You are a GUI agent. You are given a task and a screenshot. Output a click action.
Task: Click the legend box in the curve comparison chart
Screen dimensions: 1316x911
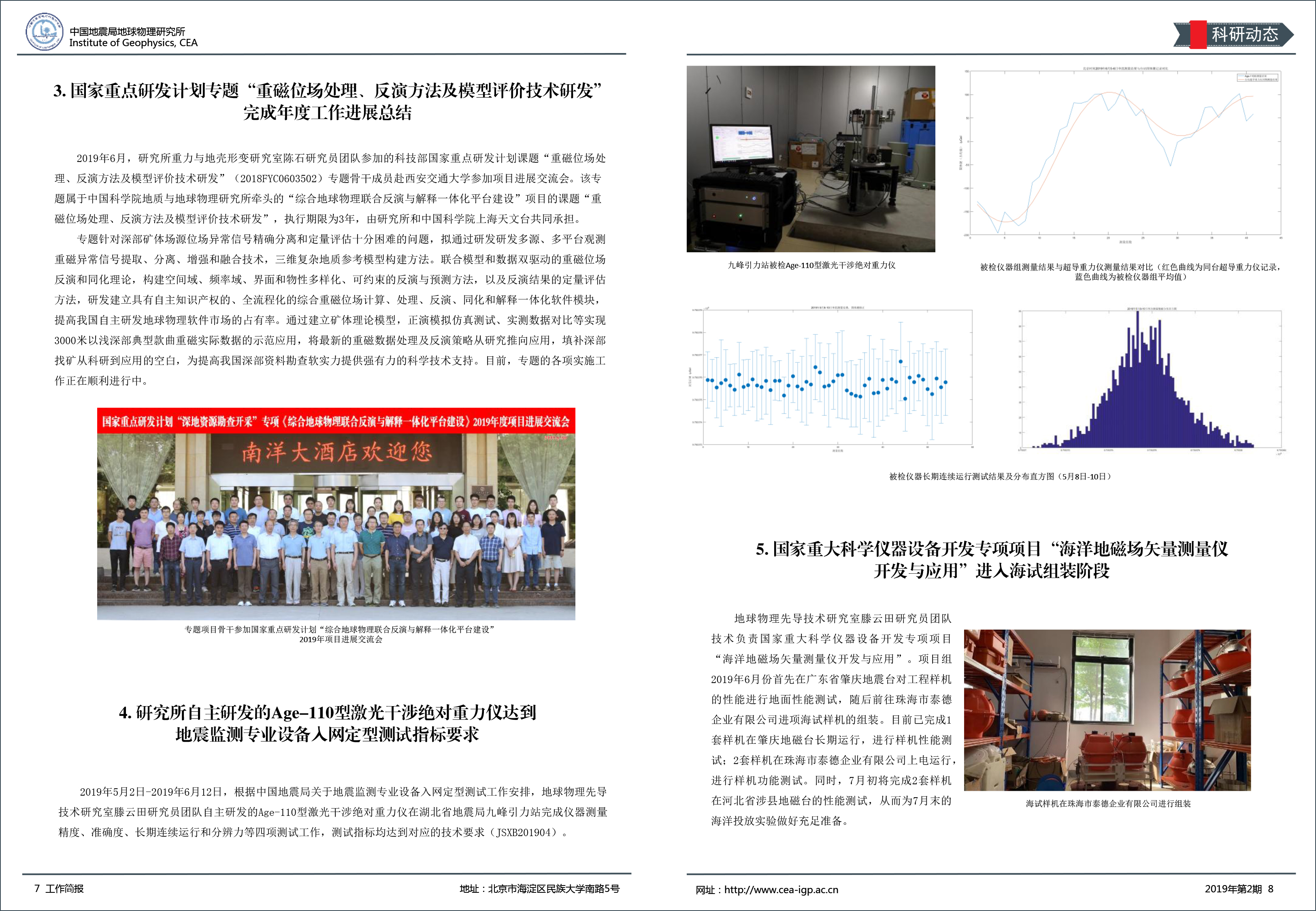click(1257, 77)
